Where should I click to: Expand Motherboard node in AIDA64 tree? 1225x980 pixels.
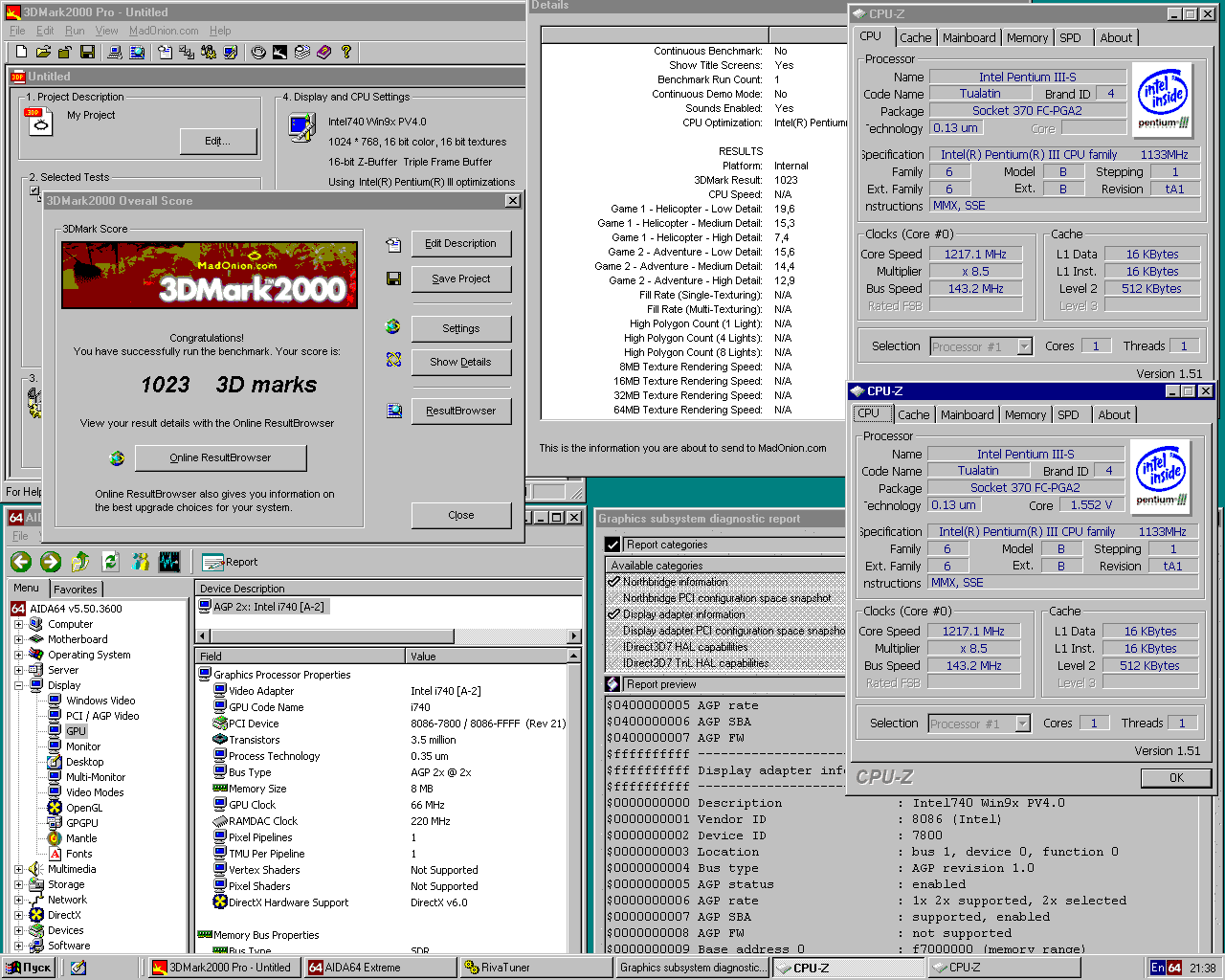click(x=18, y=639)
